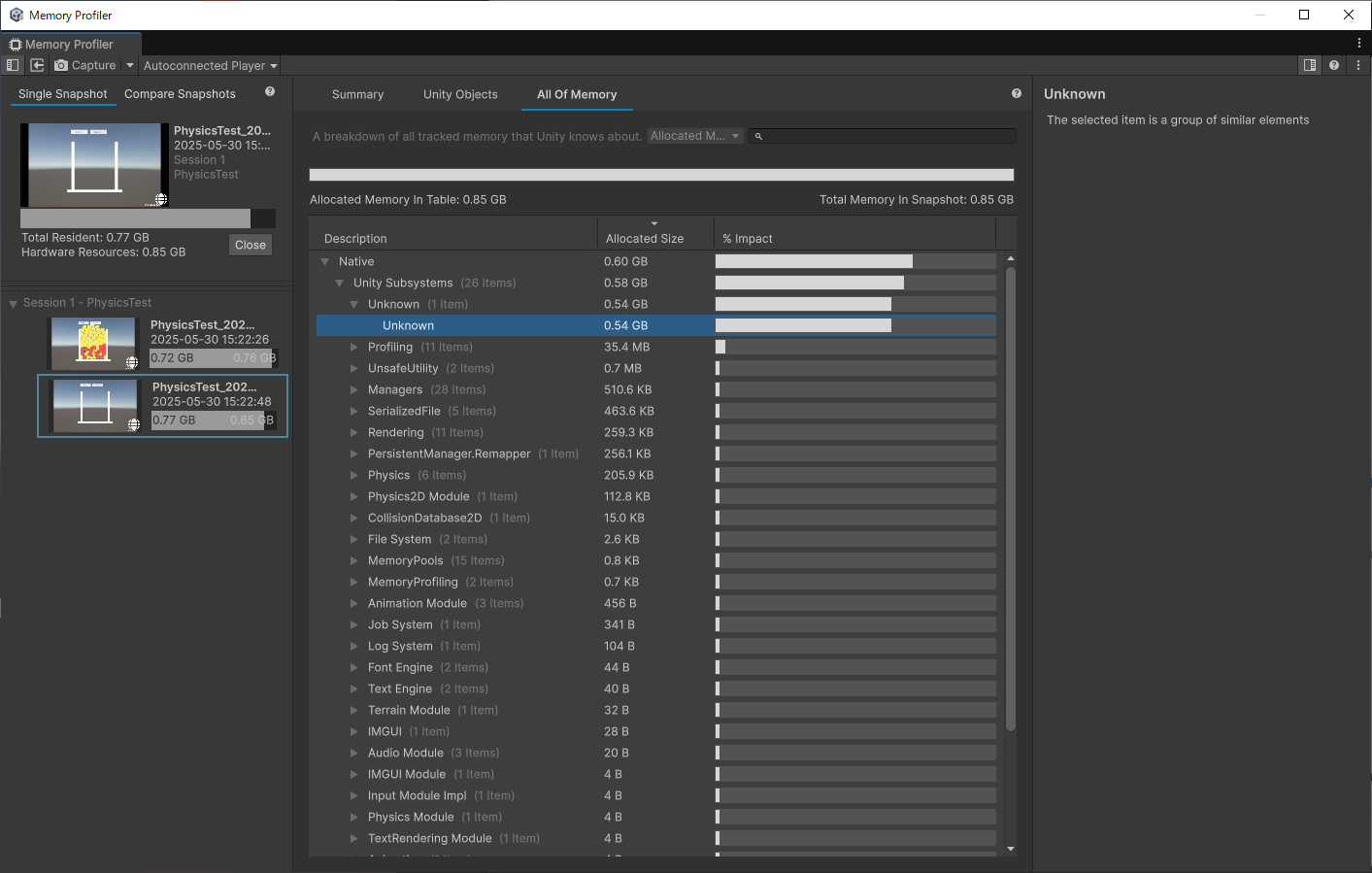Click the Allocated Size column header to sort
The width and height of the screenshot is (1372, 873).
tap(643, 238)
